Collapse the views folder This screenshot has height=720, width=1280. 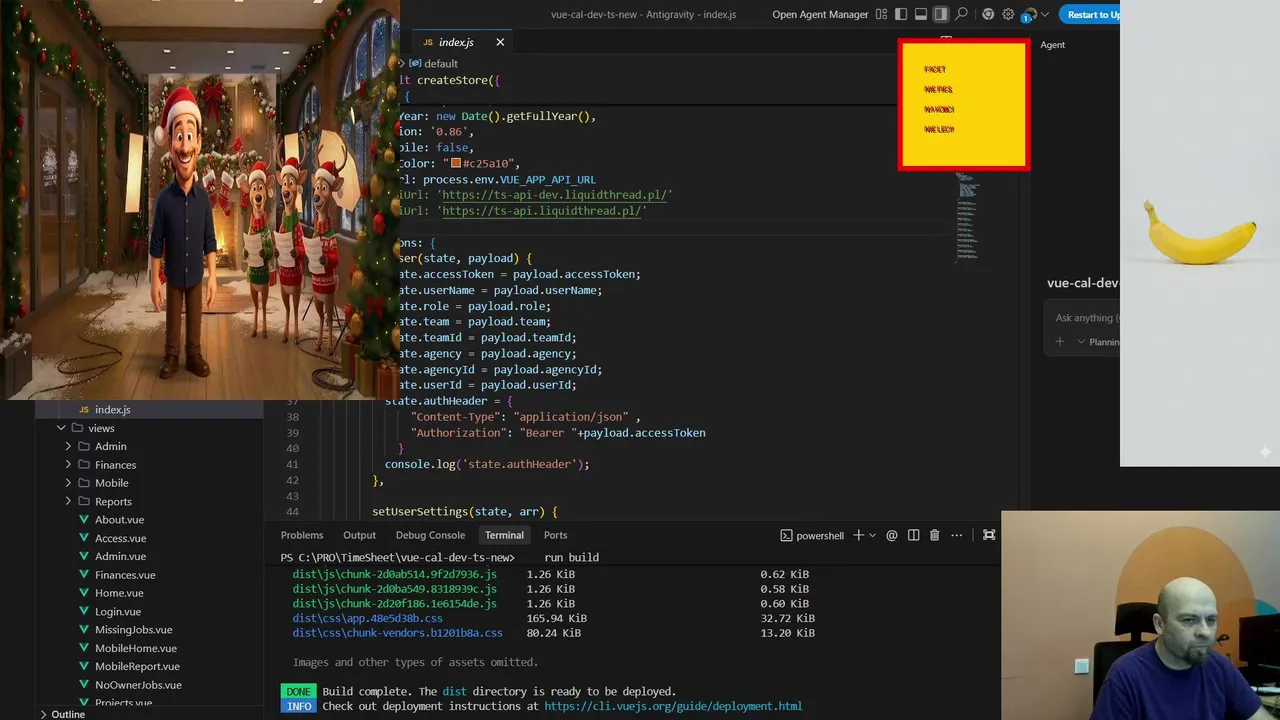coord(150,428)
